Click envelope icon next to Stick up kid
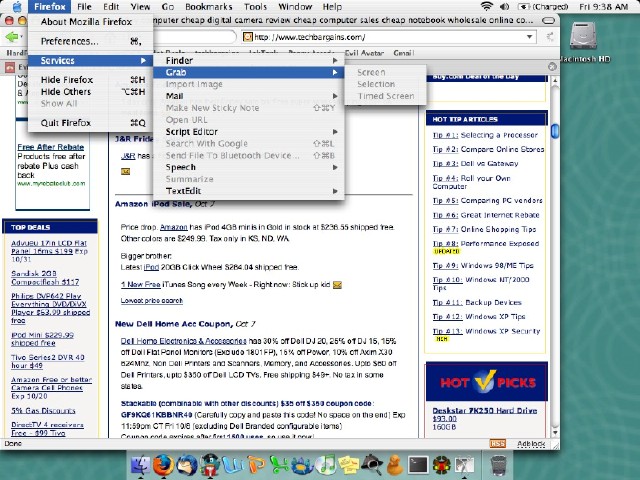Image resolution: width=640 pixels, height=480 pixels. click(x=337, y=284)
